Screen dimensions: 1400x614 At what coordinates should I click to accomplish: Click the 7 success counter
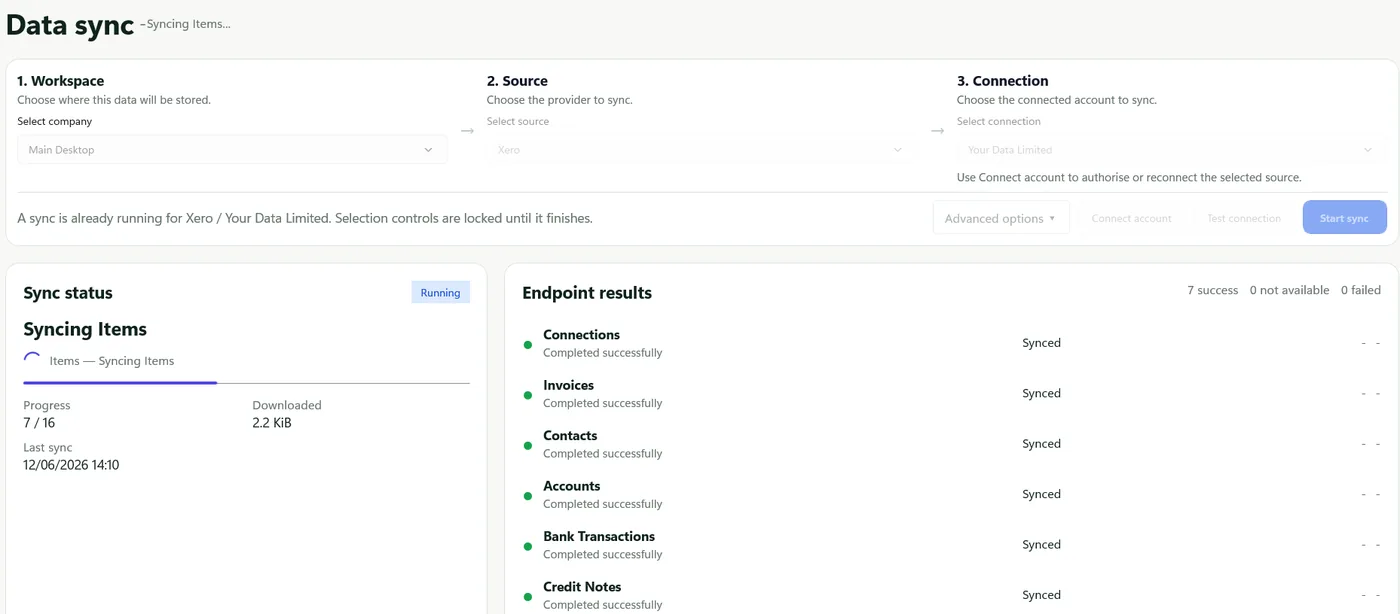[x=1212, y=290]
